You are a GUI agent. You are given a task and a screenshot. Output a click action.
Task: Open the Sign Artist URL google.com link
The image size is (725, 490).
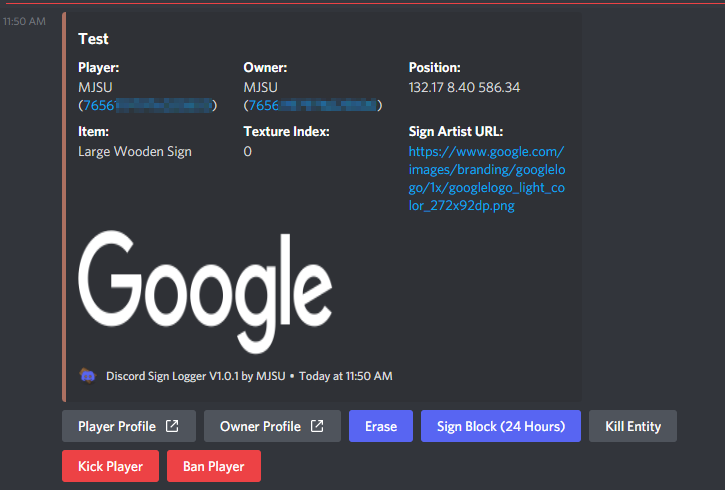486,178
